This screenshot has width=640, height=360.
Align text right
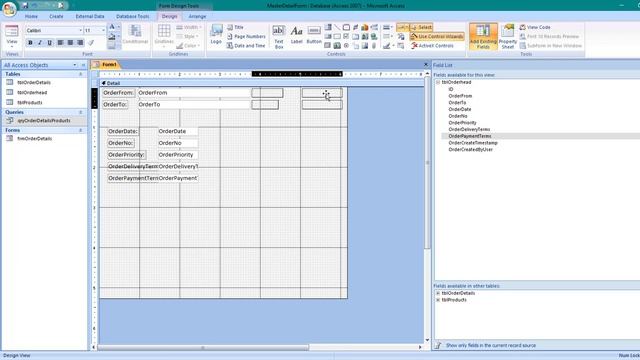coord(80,42)
